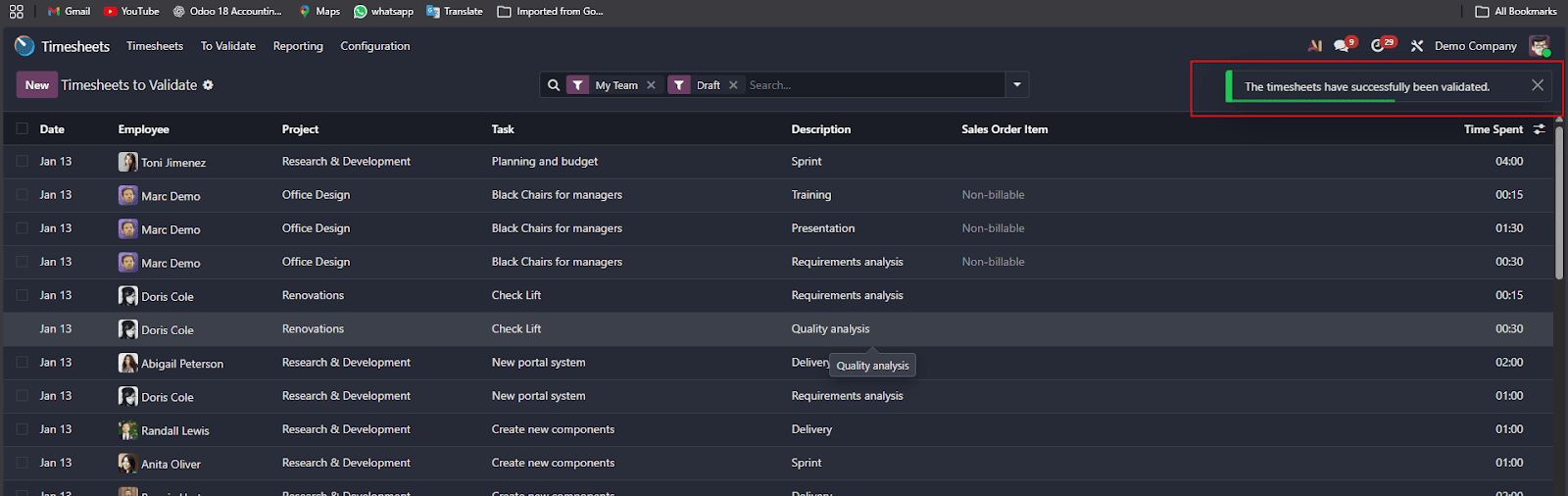Click the Non-billable cell in the Training row
The image size is (1568, 496).
993,195
